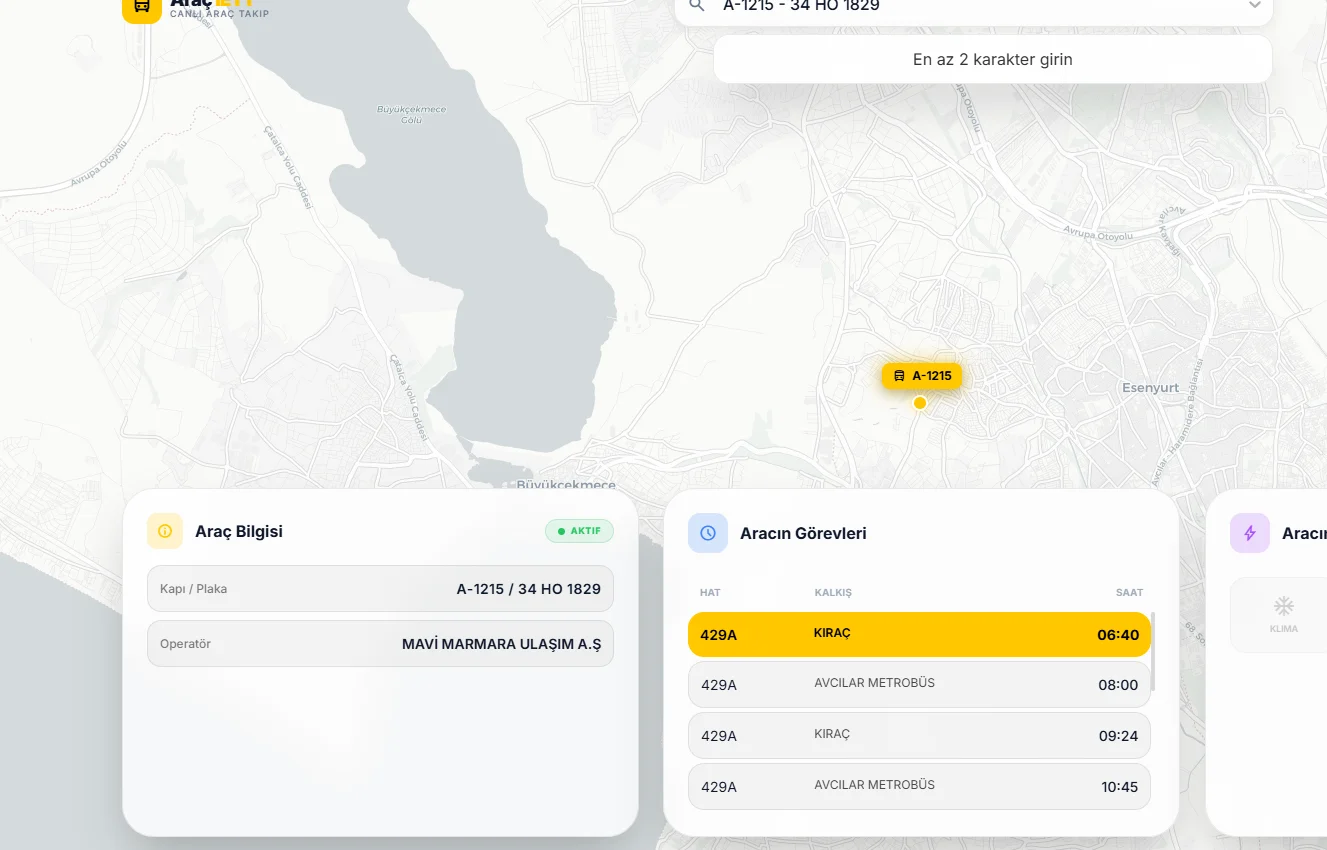Screen dimensions: 1327x850
Task: Click the Operatör info row
Action: click(x=380, y=644)
